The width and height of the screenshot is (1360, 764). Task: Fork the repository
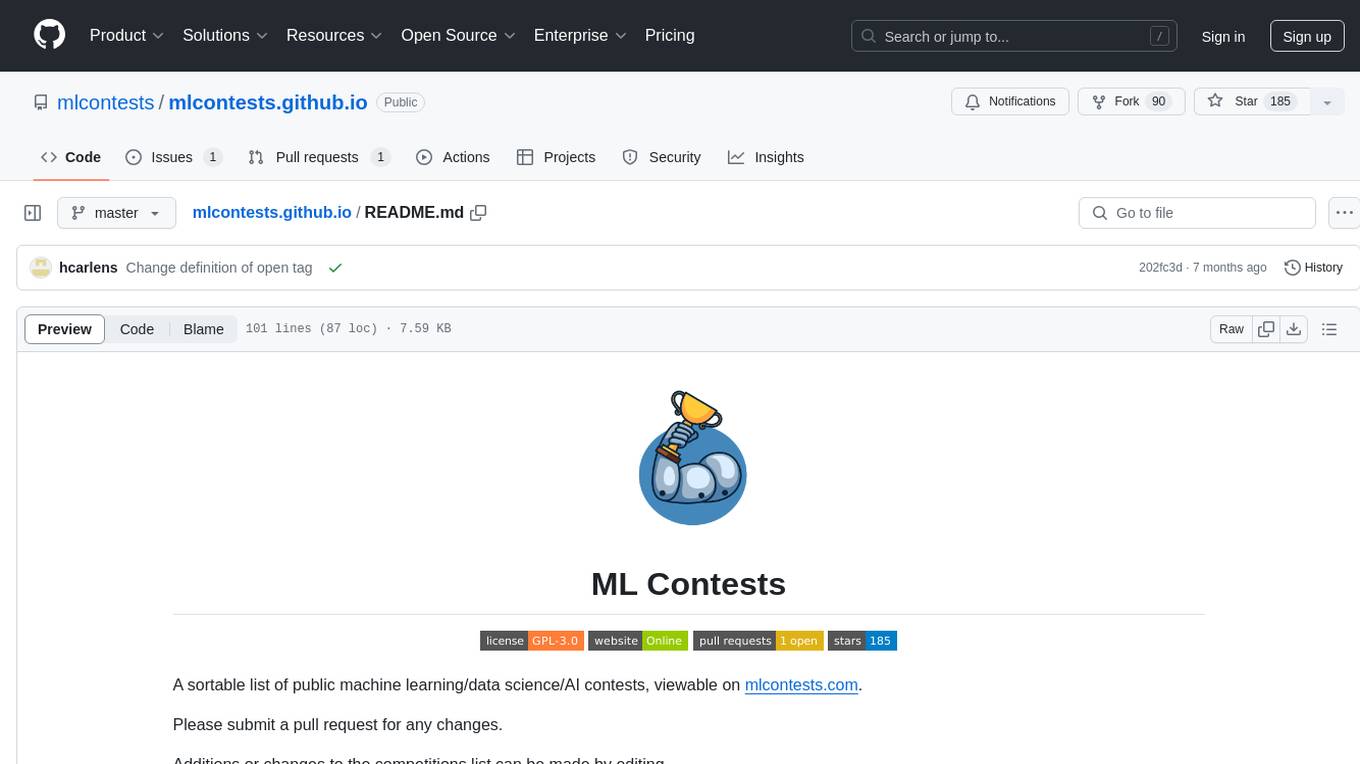coord(1131,102)
